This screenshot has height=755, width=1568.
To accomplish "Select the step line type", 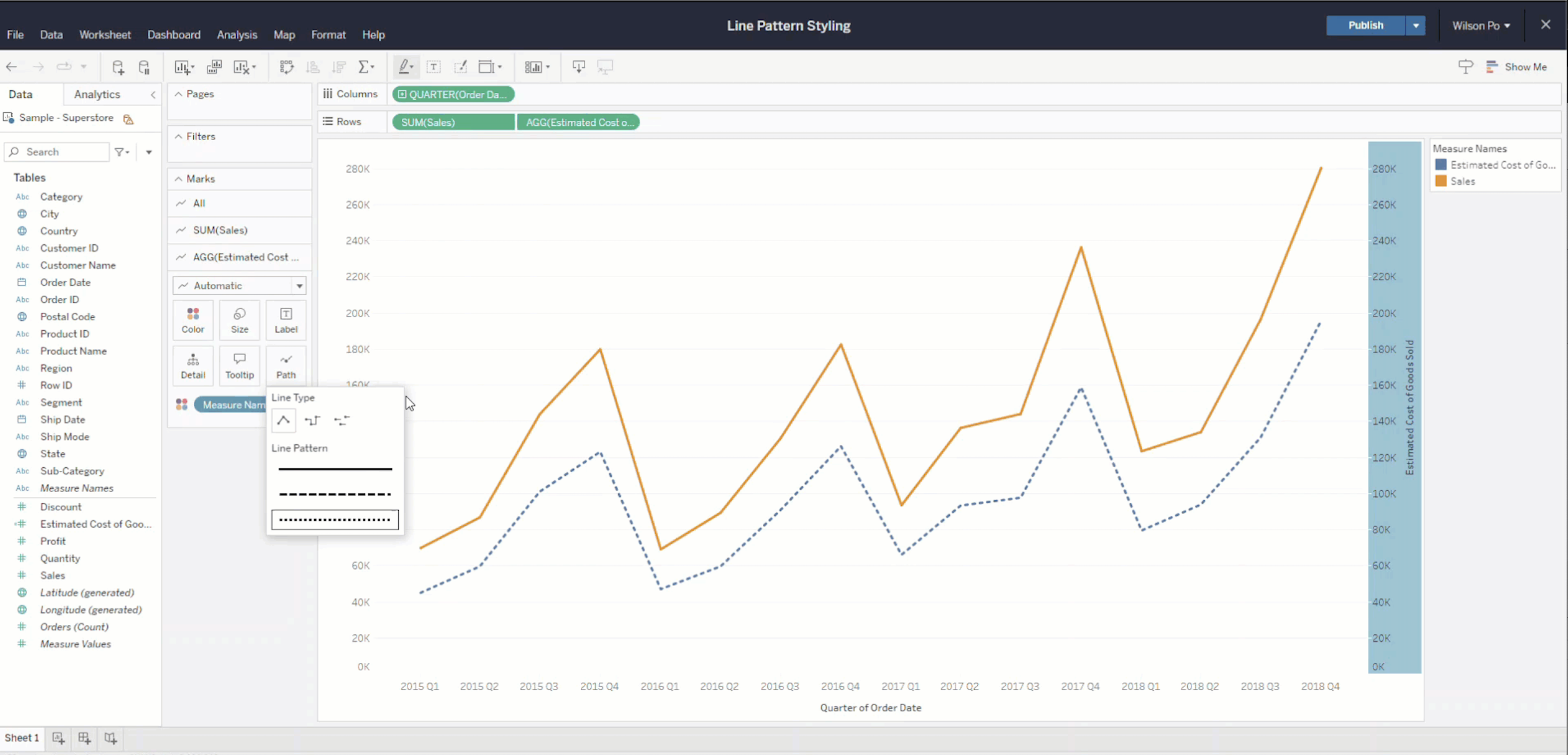I will pyautogui.click(x=312, y=420).
